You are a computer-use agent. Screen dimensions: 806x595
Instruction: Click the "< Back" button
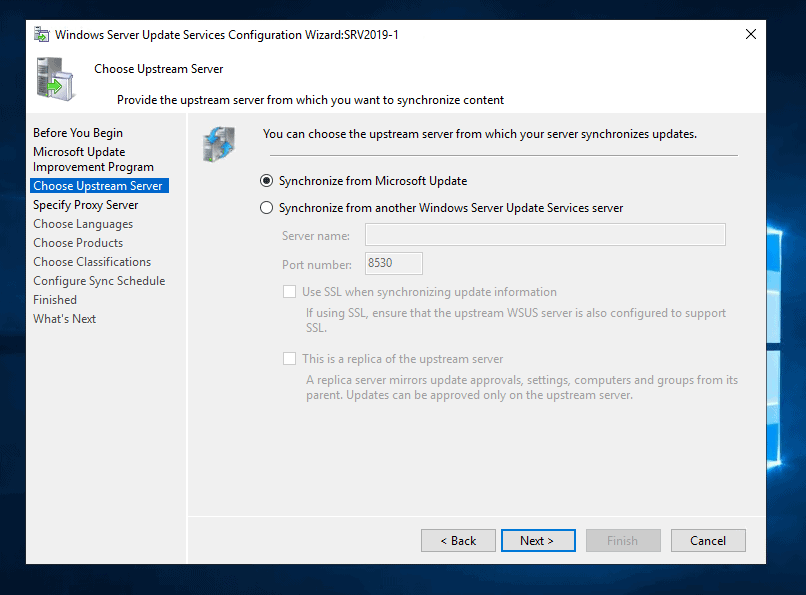458,540
